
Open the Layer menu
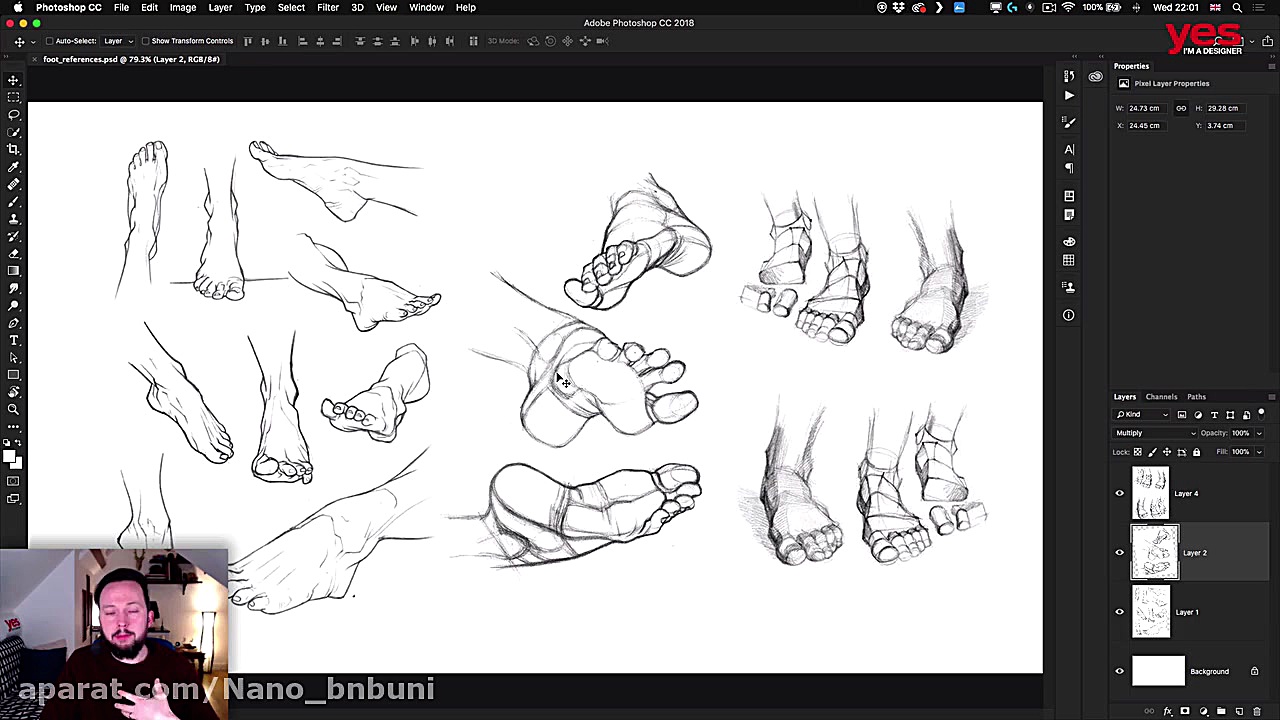[220, 7]
